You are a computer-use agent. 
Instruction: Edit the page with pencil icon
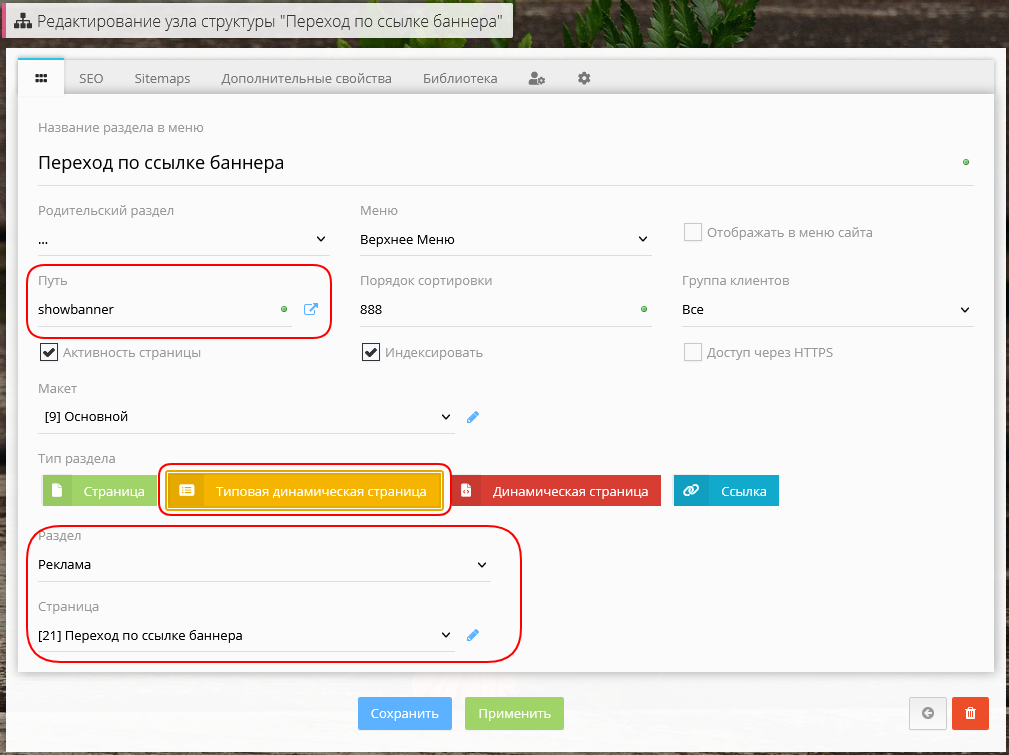[x=473, y=635]
